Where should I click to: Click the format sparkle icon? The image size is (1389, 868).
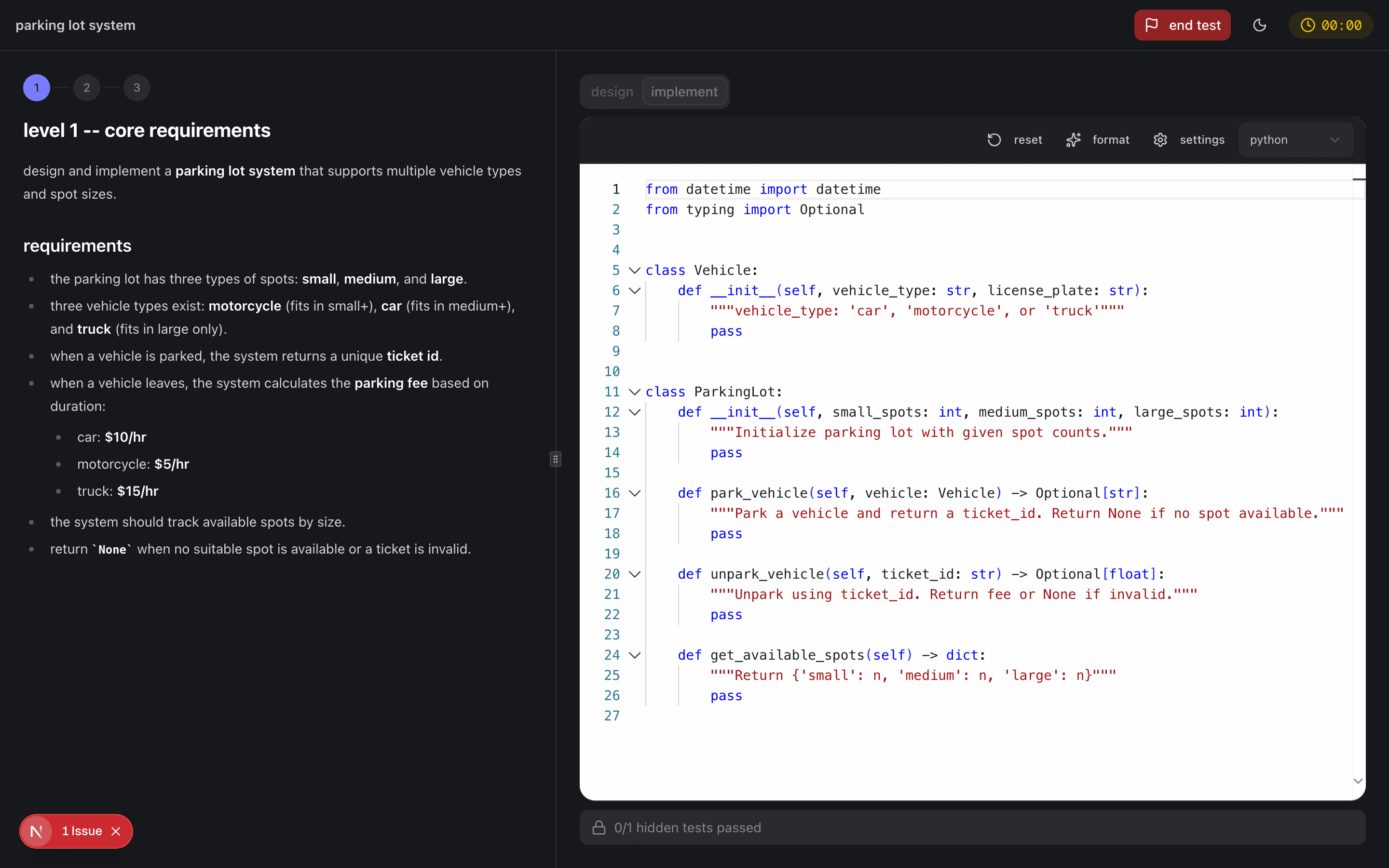[1073, 140]
